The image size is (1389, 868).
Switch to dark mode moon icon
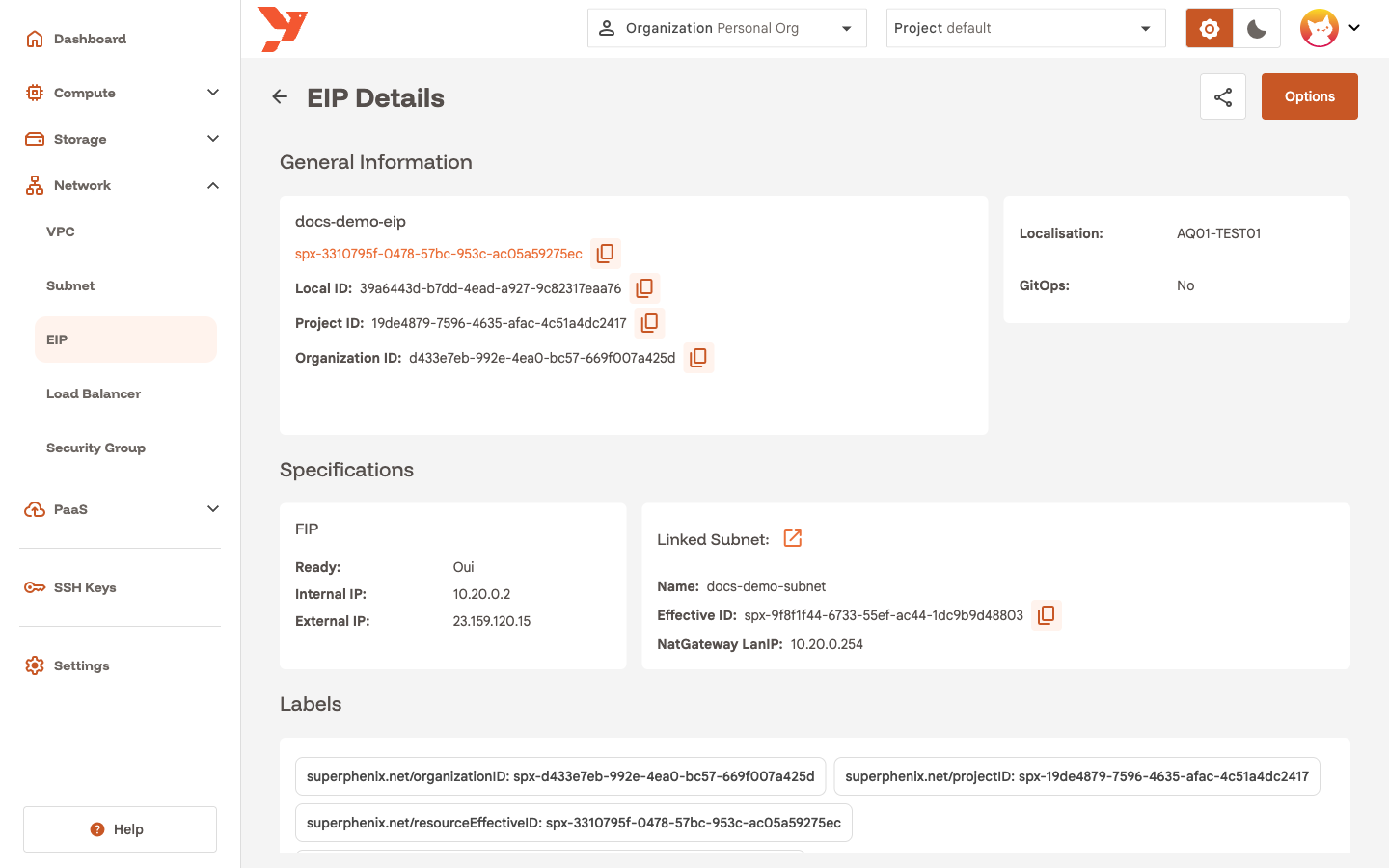click(x=1257, y=28)
